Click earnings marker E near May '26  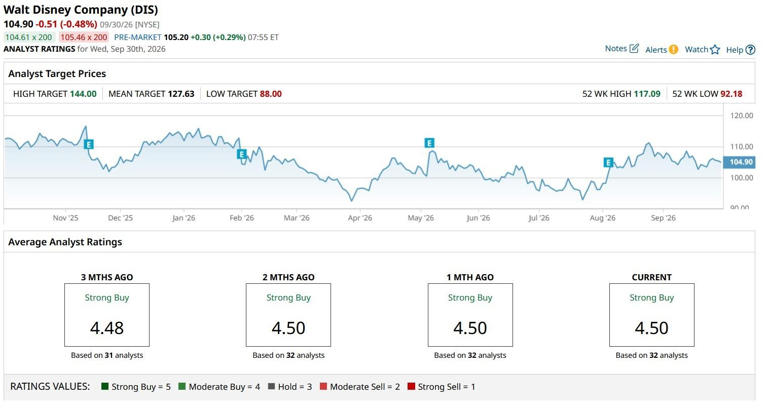click(429, 143)
